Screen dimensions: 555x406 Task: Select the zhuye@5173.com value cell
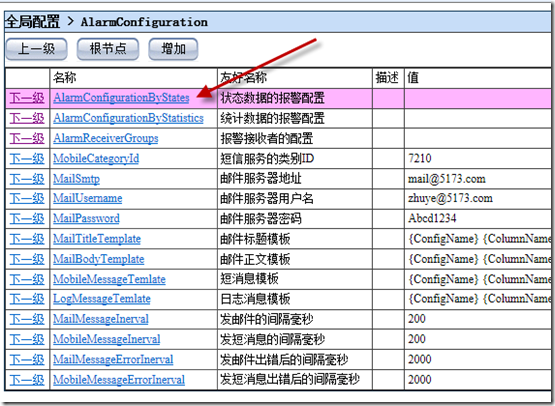(478, 198)
